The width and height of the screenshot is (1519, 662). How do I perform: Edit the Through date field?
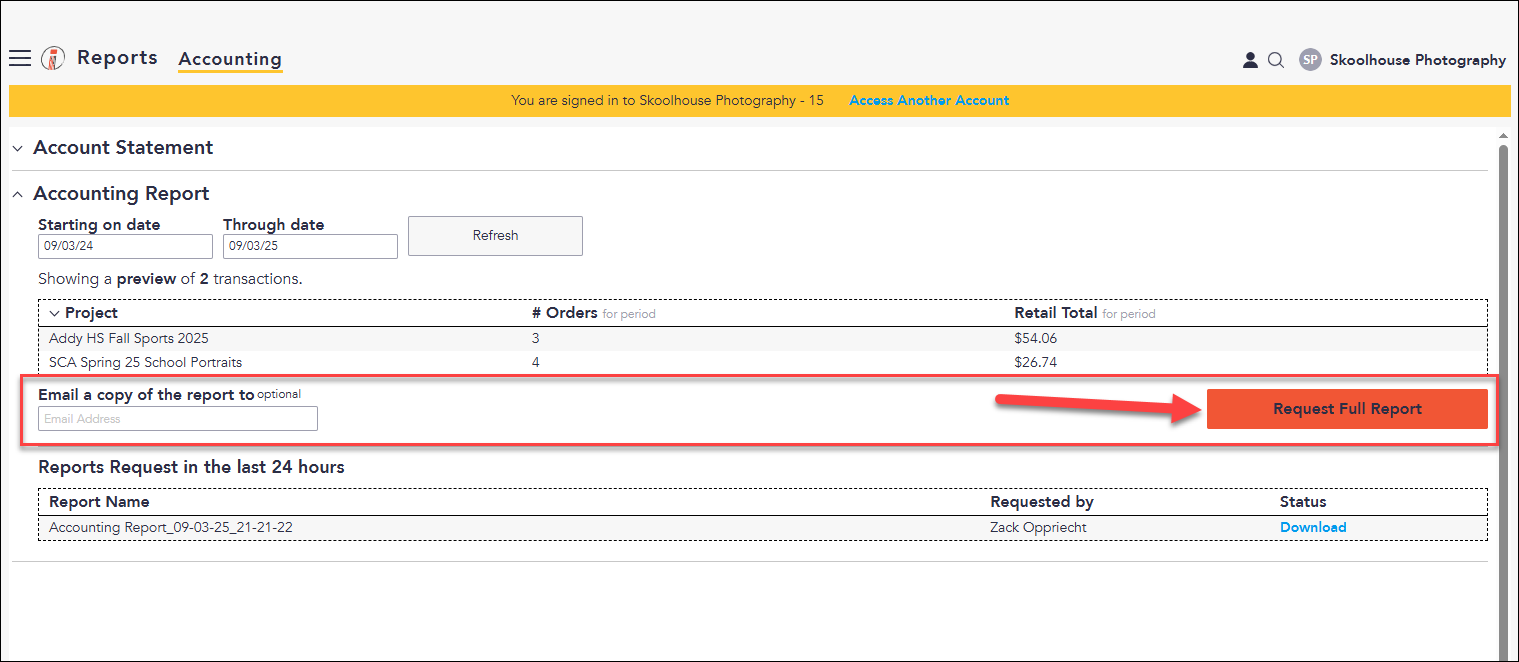tap(310, 246)
